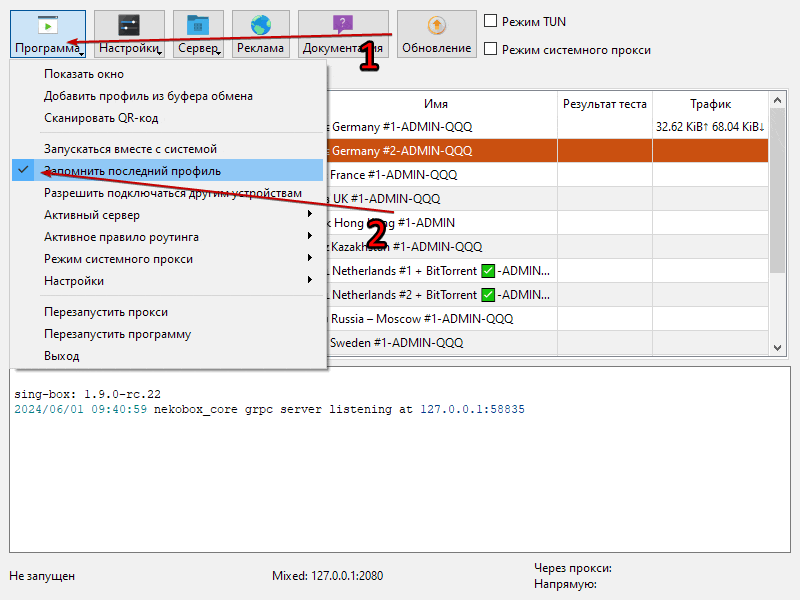This screenshot has height=600, width=800.
Task: Click the Результат теста column header
Action: click(604, 104)
